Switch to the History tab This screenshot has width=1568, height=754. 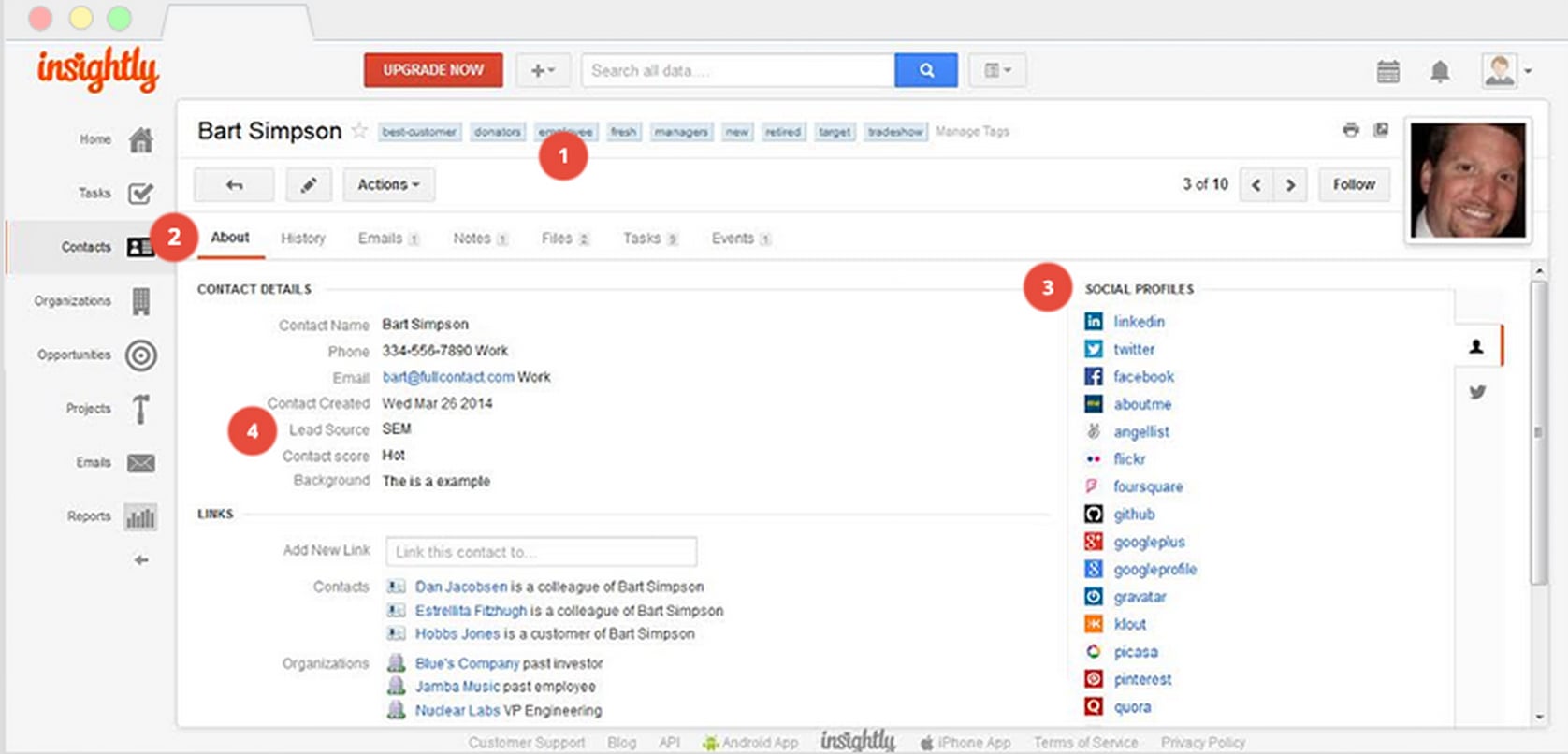click(x=303, y=239)
